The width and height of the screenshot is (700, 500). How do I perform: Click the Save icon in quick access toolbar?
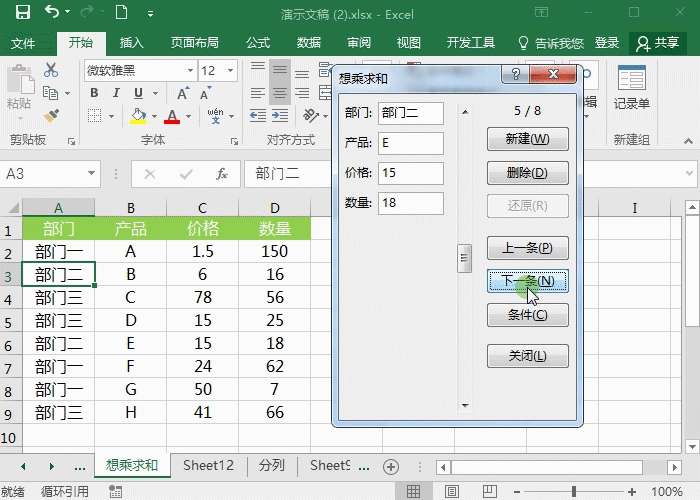click(x=22, y=14)
